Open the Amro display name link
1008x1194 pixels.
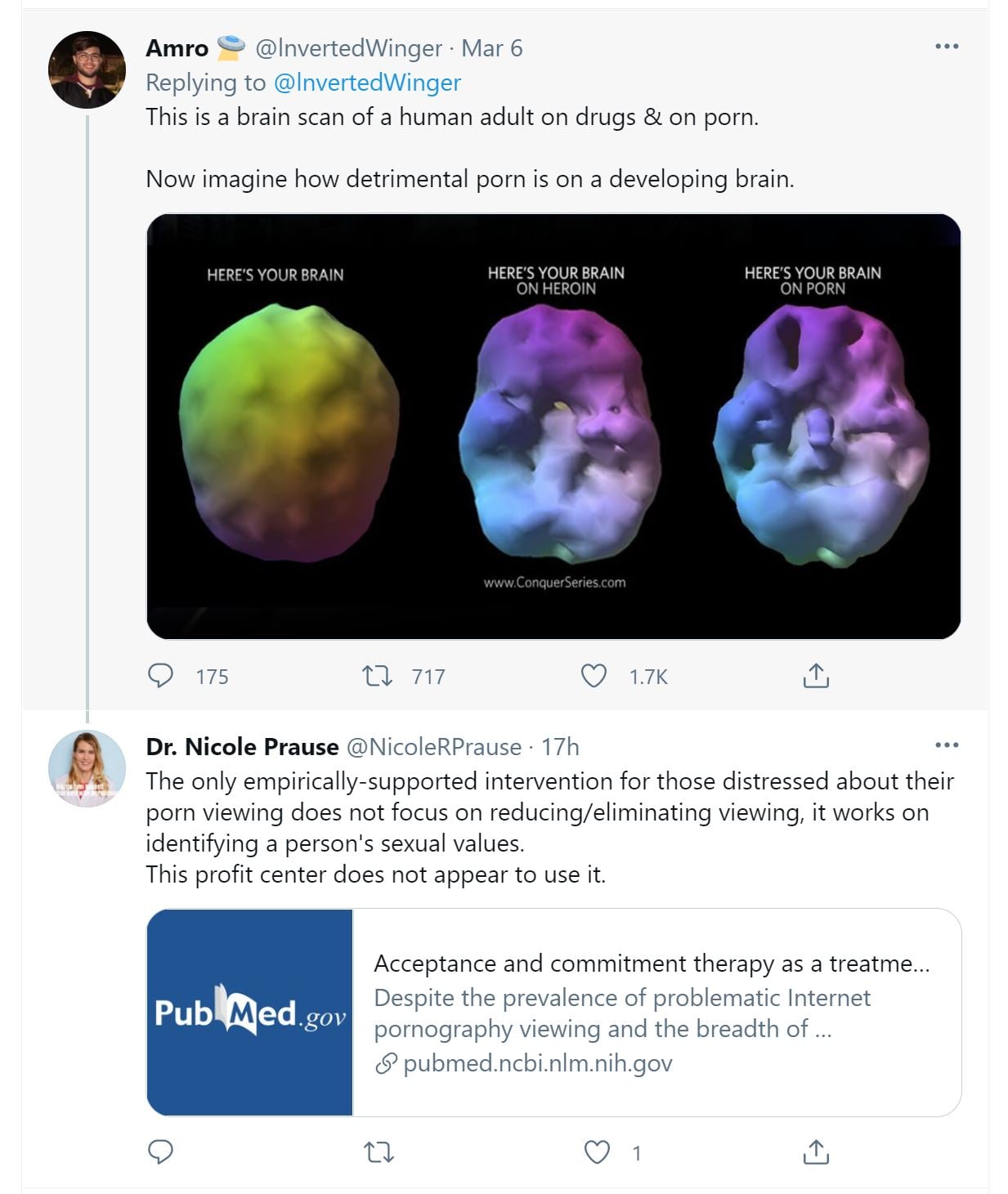tap(177, 48)
